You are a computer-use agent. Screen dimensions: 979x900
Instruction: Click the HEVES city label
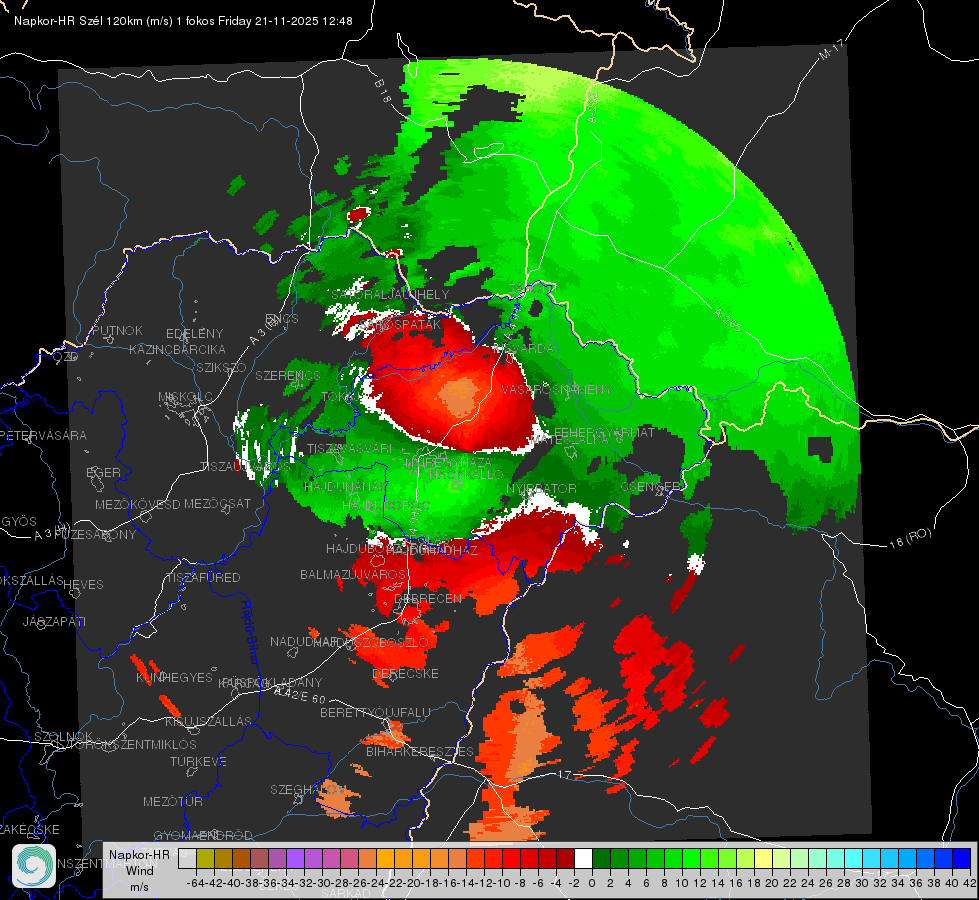pyautogui.click(x=84, y=585)
